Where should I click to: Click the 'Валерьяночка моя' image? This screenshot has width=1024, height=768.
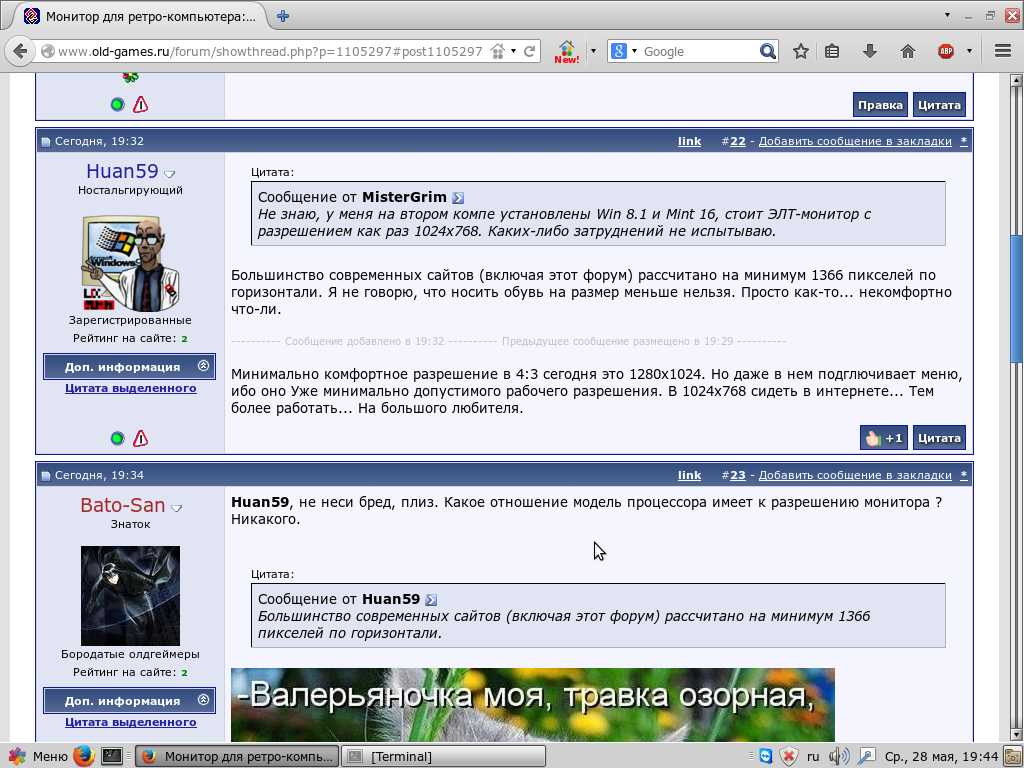pyautogui.click(x=532, y=704)
